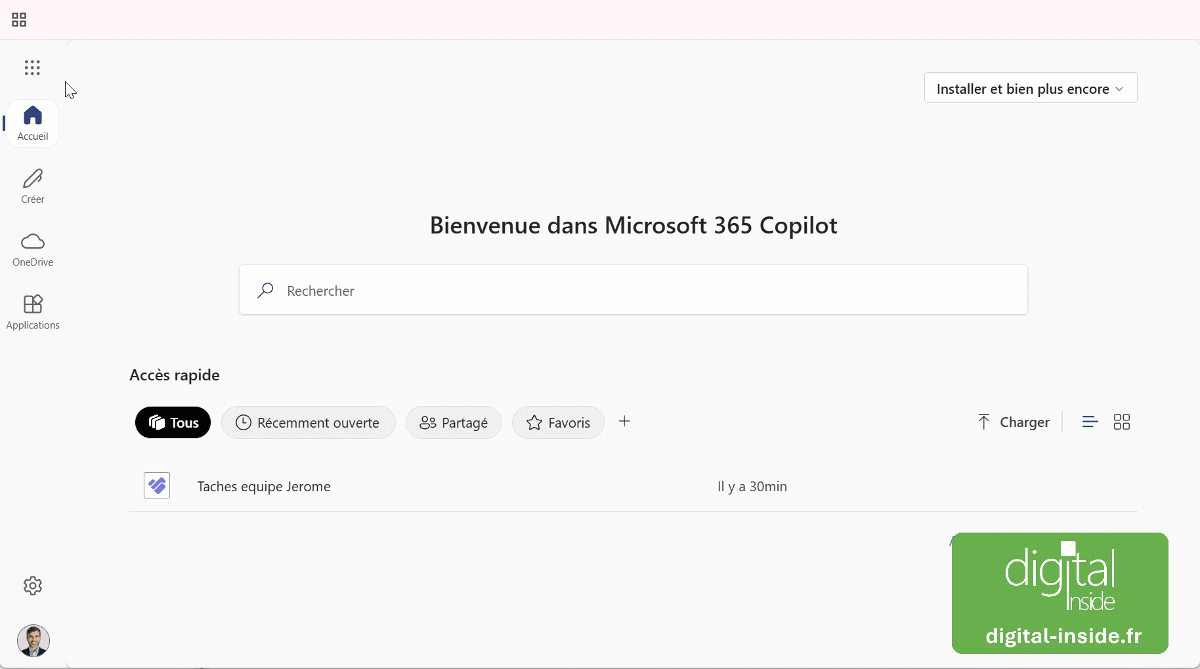Open the settings gear icon

[x=32, y=585]
